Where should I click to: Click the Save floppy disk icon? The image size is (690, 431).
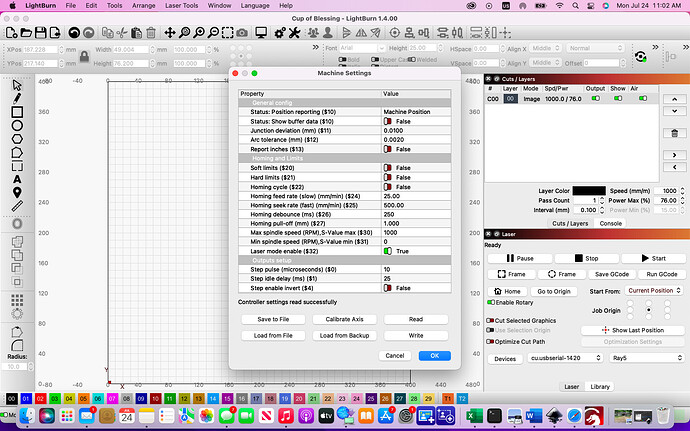coord(40,33)
